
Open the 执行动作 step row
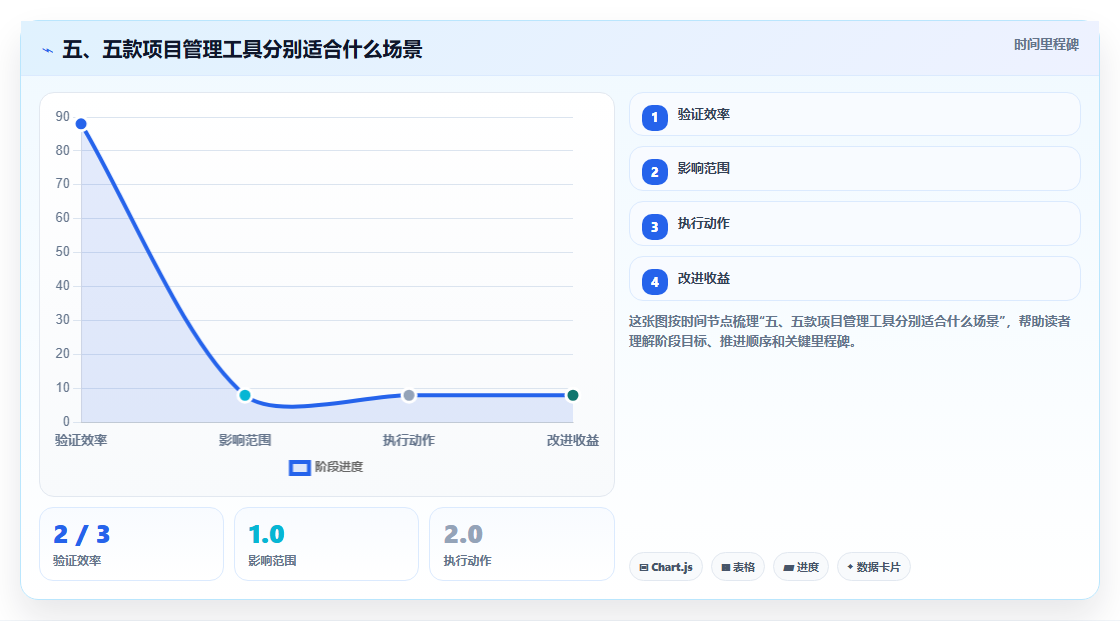click(x=854, y=224)
